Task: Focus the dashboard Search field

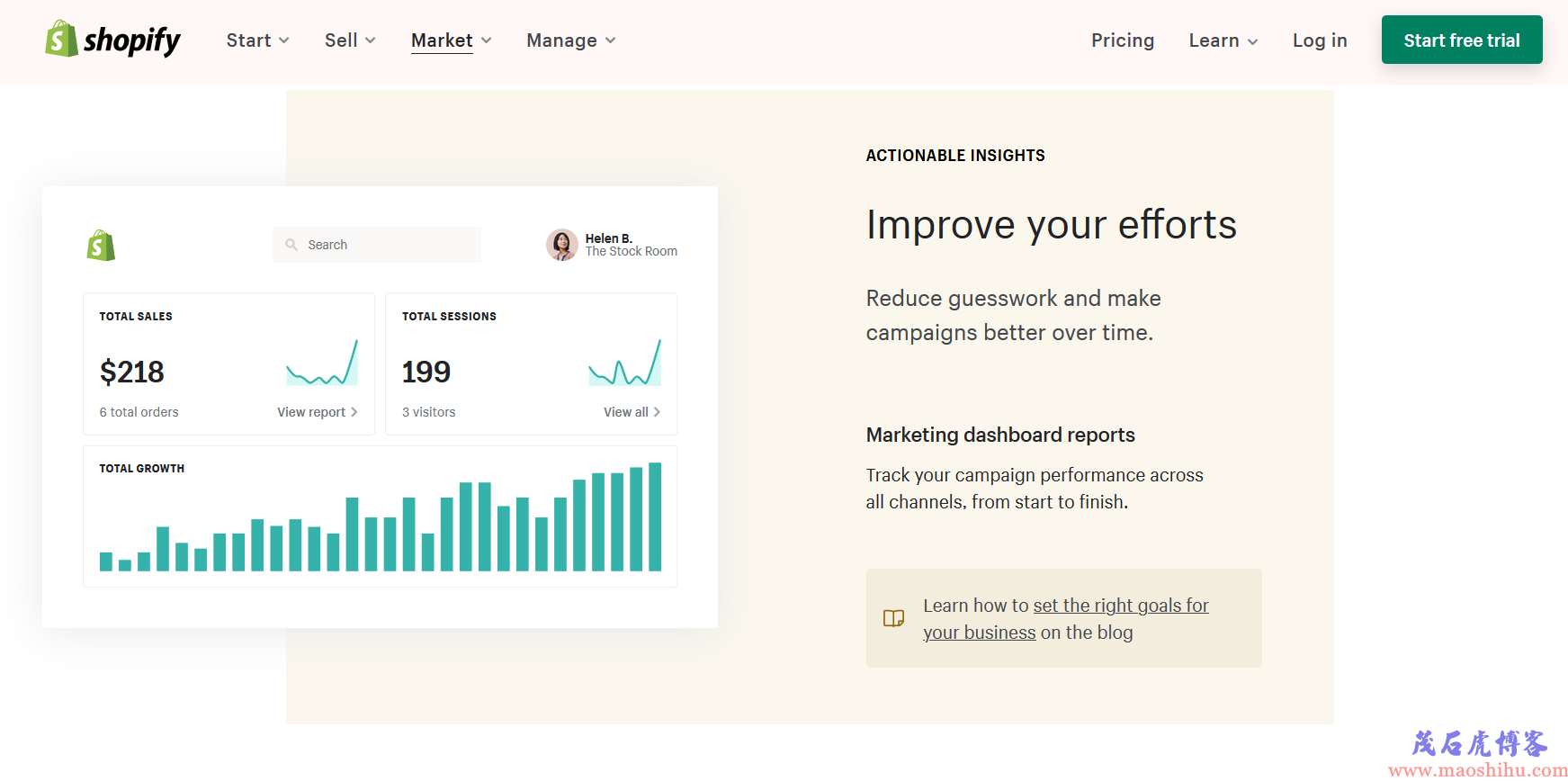Action: (x=377, y=245)
